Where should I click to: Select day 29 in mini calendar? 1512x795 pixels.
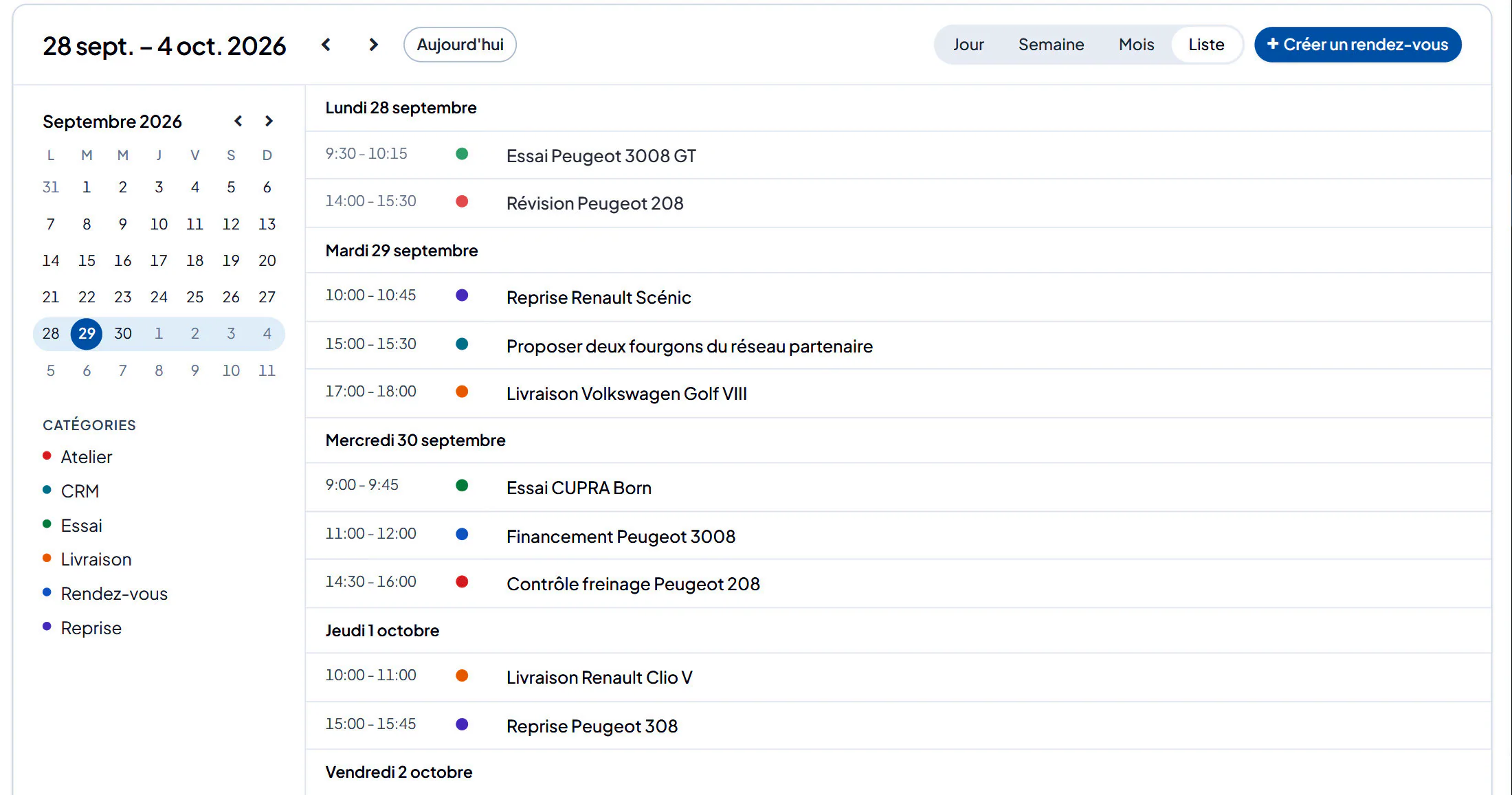click(87, 334)
